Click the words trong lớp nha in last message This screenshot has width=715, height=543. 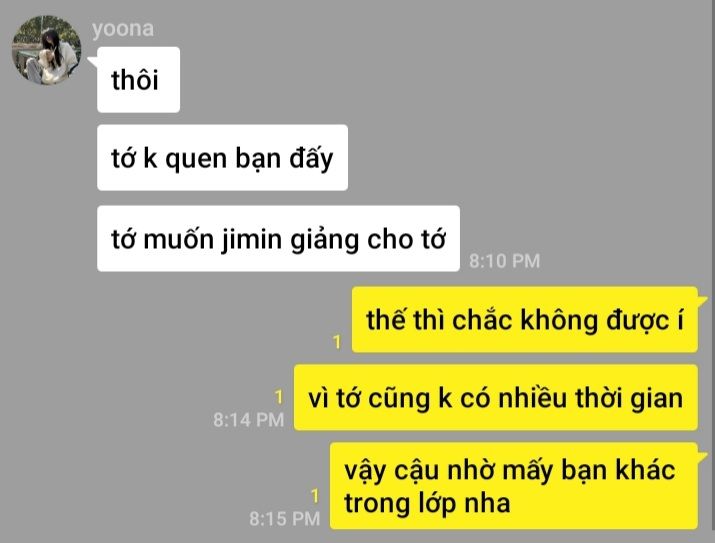(x=427, y=504)
